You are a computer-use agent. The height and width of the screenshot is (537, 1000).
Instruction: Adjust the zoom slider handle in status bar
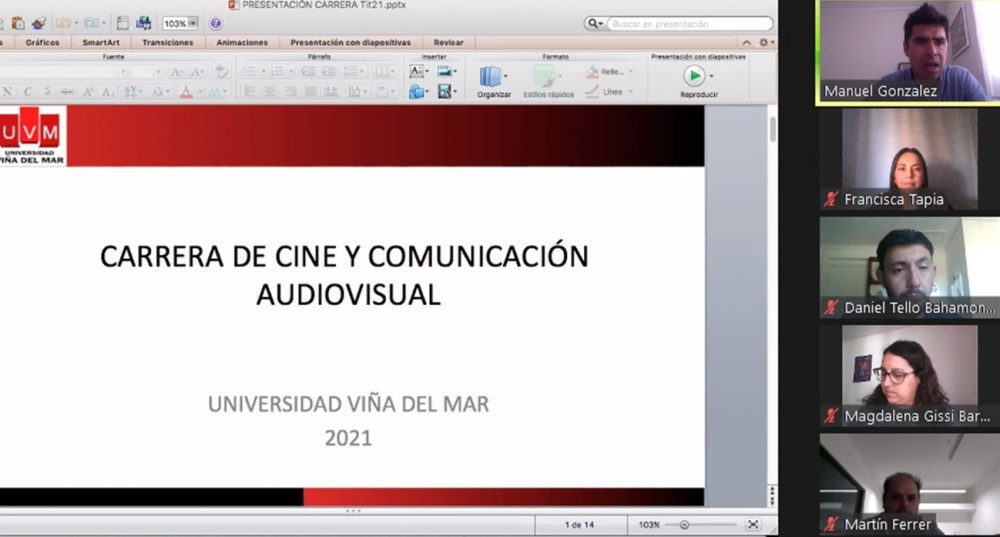click(684, 525)
